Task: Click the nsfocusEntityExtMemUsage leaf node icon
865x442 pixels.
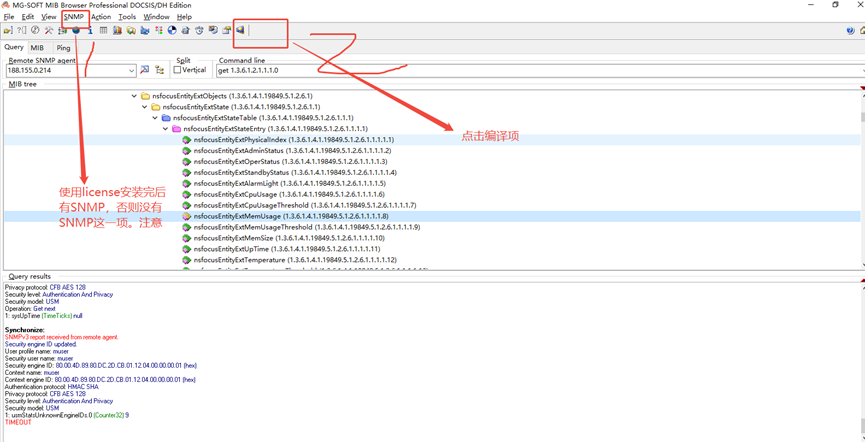Action: [187, 216]
